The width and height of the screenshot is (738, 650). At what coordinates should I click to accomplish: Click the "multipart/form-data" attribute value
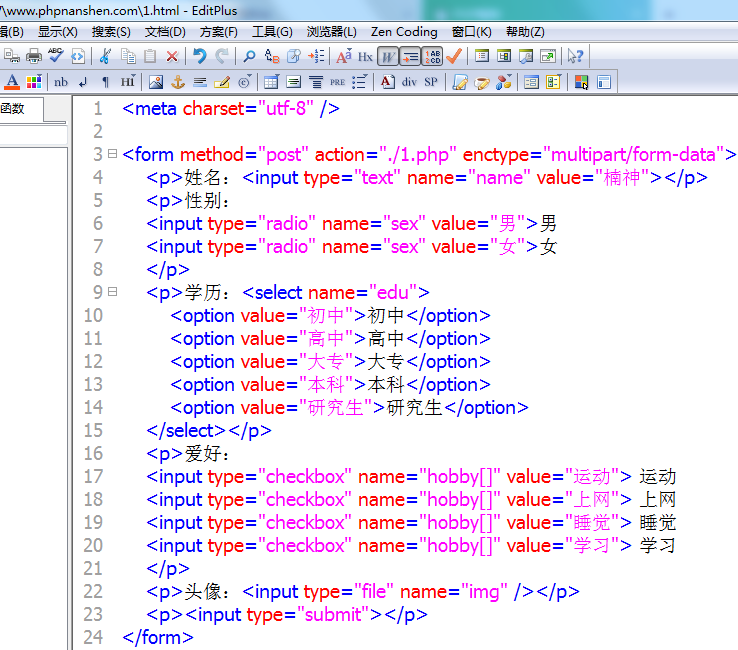pos(633,154)
